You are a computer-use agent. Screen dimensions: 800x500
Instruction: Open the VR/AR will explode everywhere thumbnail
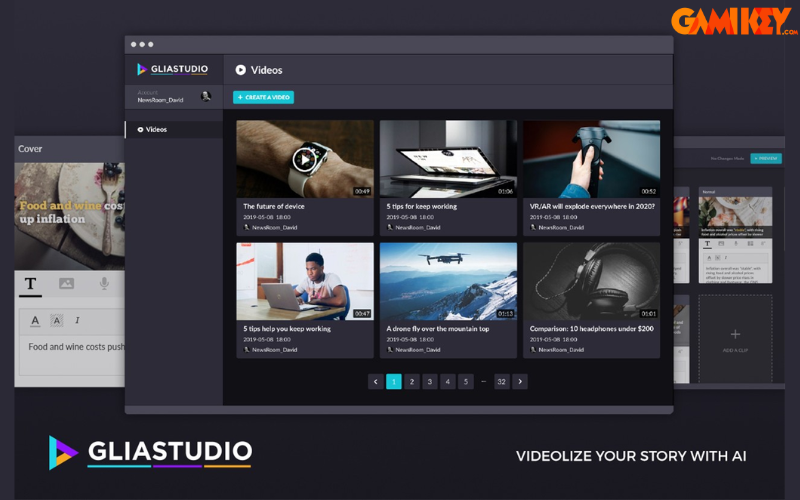(x=591, y=159)
